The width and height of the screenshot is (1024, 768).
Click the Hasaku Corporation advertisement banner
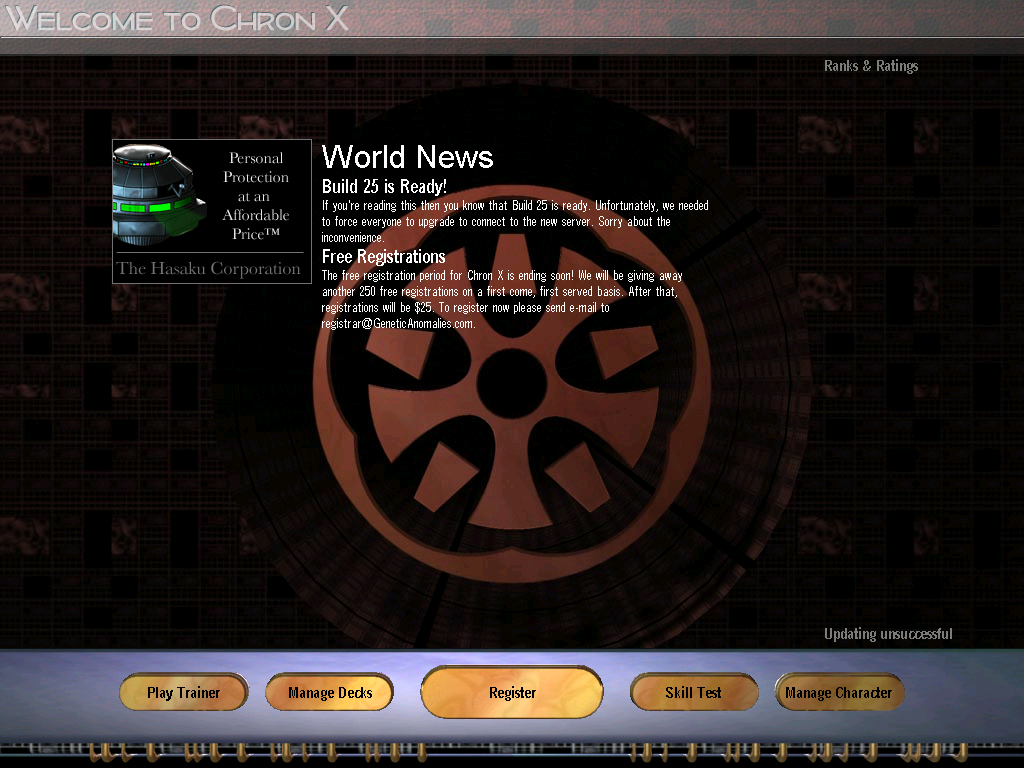click(212, 212)
